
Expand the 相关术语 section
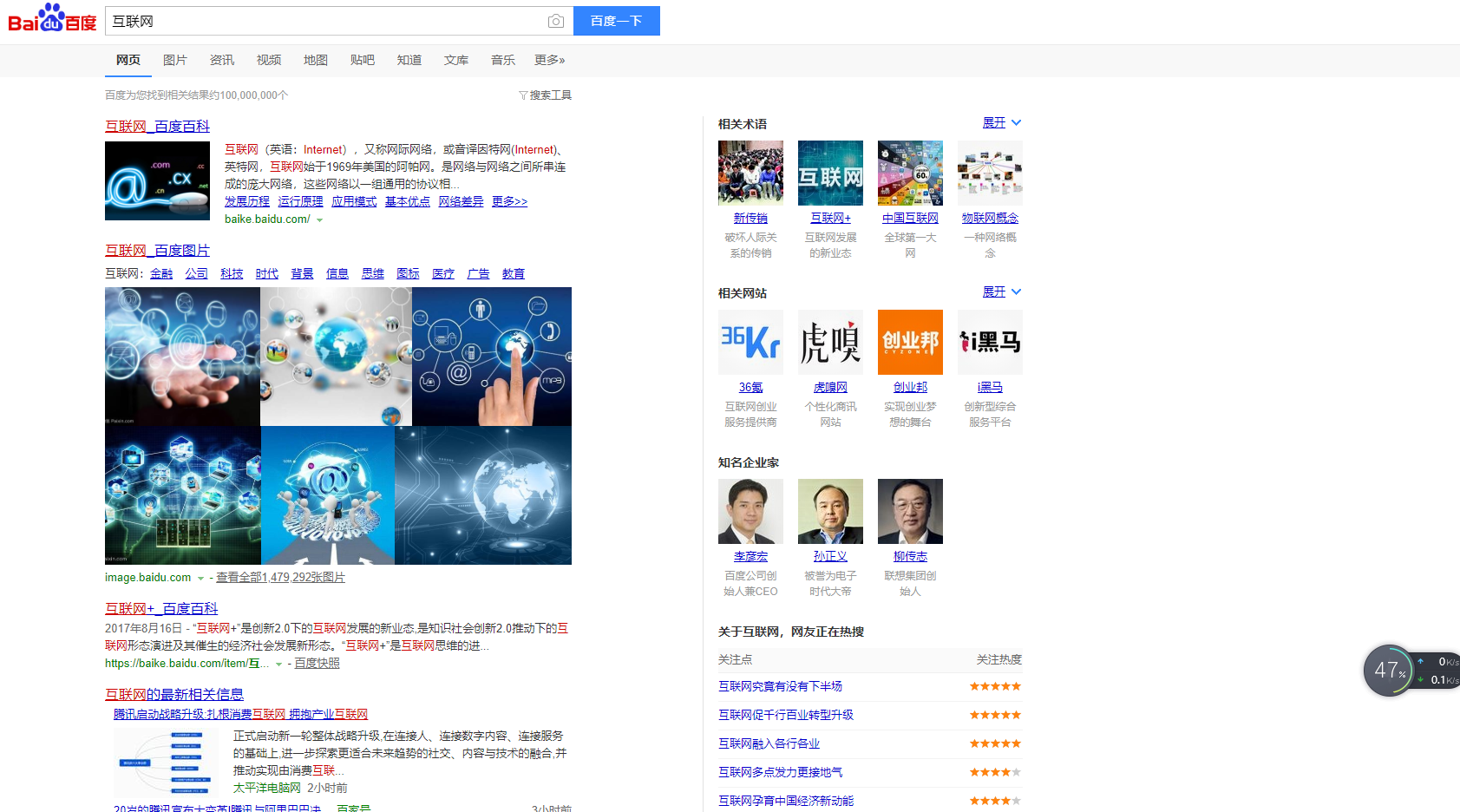pos(1002,123)
